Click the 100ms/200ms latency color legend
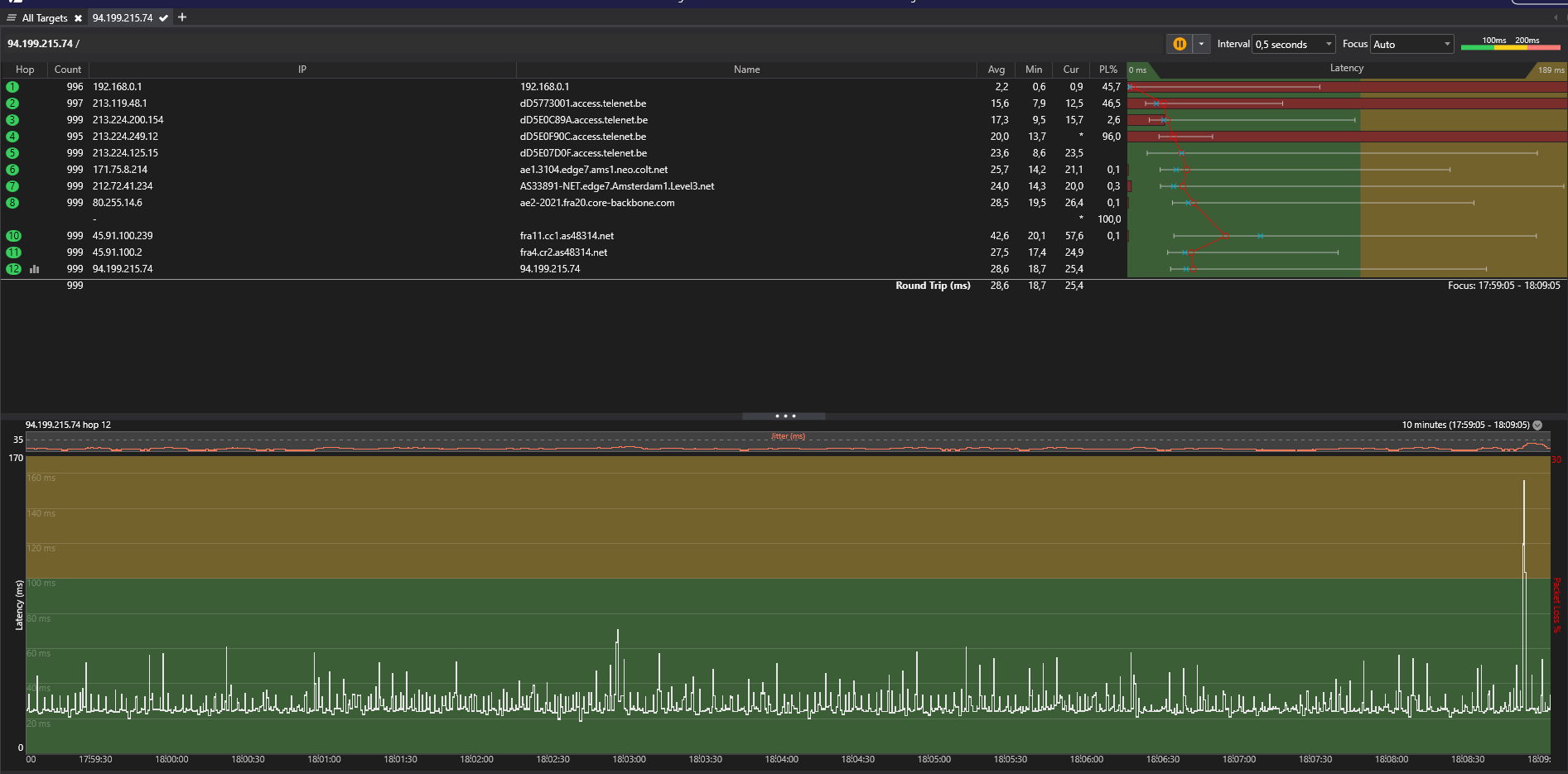This screenshot has height=774, width=1568. click(x=1510, y=44)
